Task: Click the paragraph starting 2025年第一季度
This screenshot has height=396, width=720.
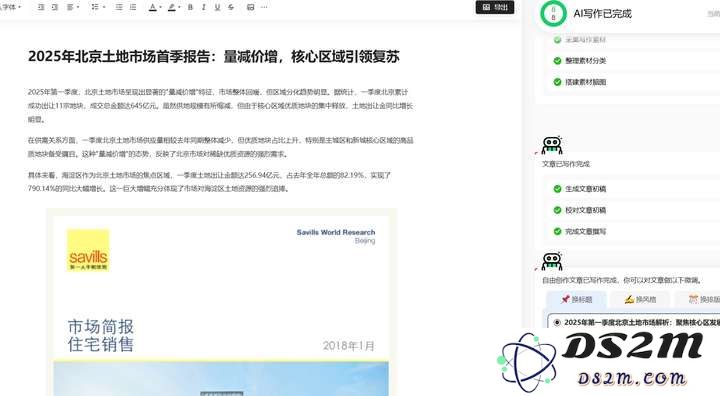Action: [x=220, y=106]
